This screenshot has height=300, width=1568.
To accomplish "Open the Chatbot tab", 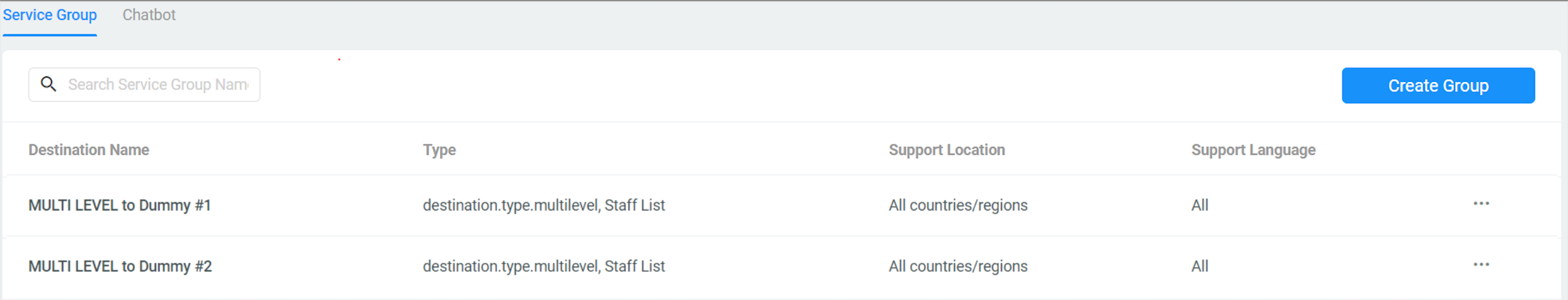I will (x=149, y=15).
